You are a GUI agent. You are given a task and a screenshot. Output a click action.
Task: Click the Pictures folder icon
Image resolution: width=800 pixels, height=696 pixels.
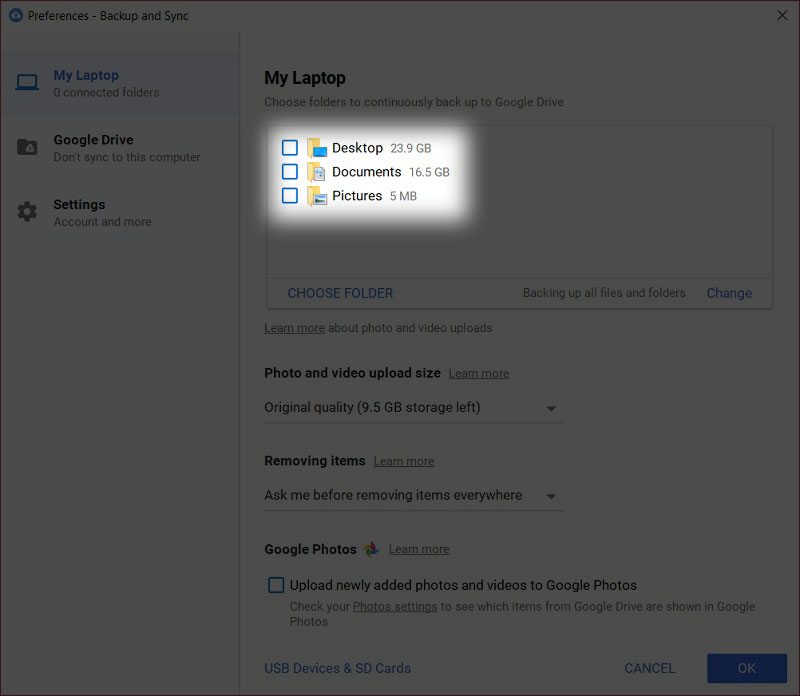(317, 196)
